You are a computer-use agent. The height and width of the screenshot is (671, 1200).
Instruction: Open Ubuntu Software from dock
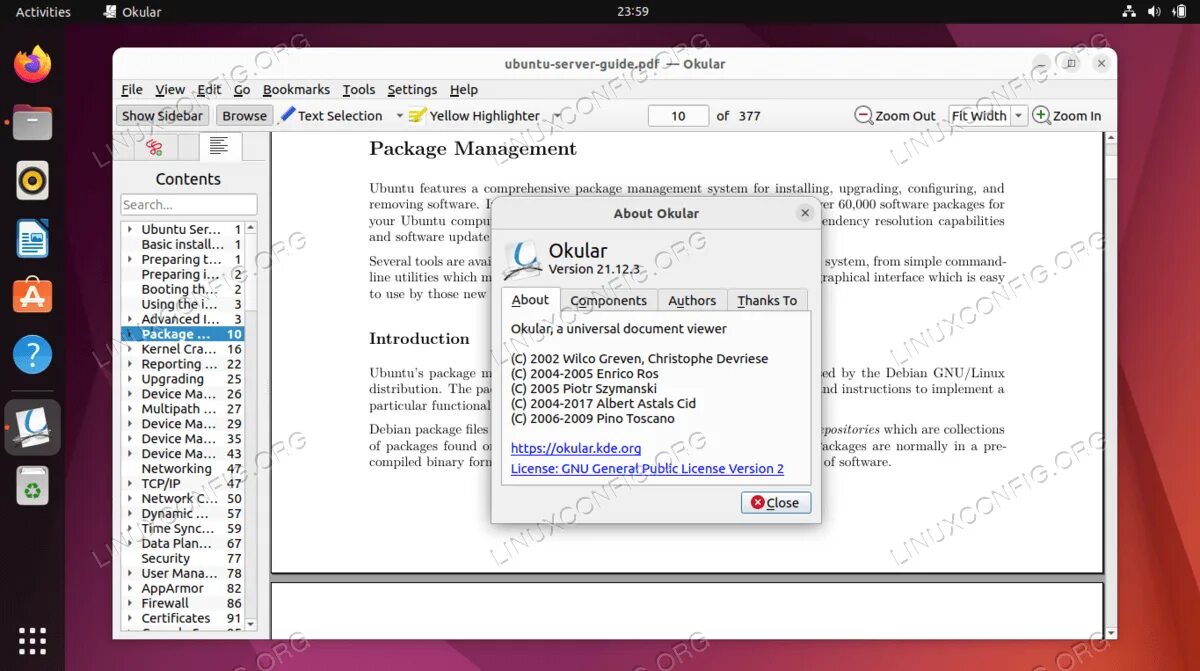pyautogui.click(x=32, y=296)
